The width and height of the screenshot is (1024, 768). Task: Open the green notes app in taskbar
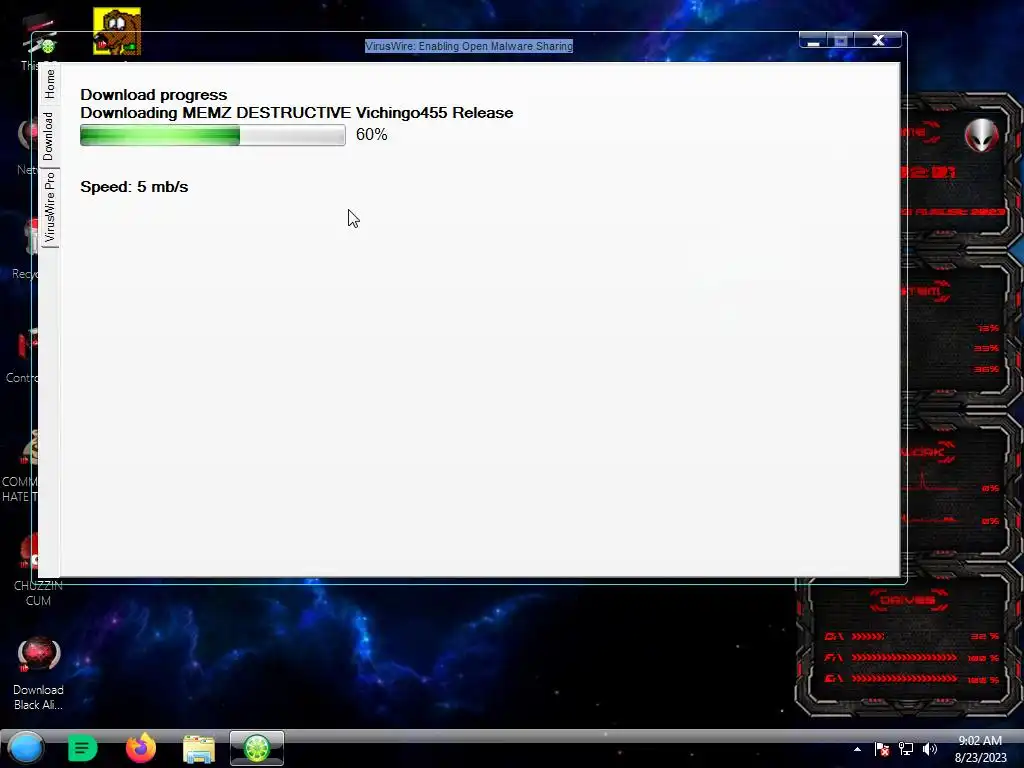point(82,748)
